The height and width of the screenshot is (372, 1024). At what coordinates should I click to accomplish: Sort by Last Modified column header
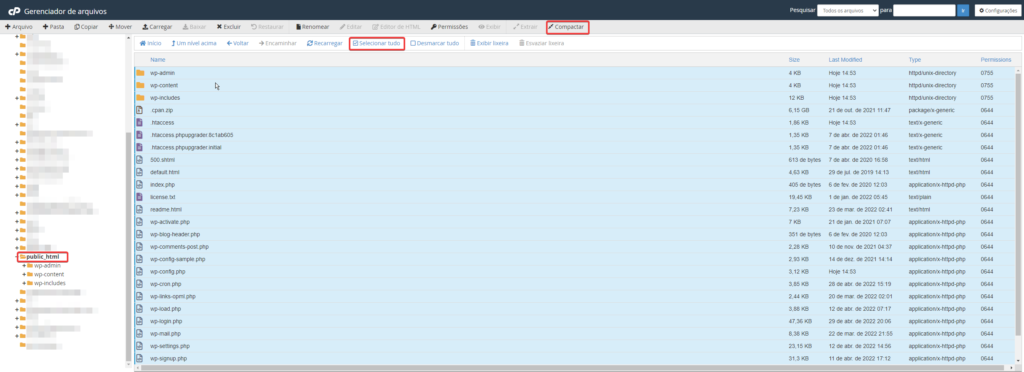tap(845, 59)
